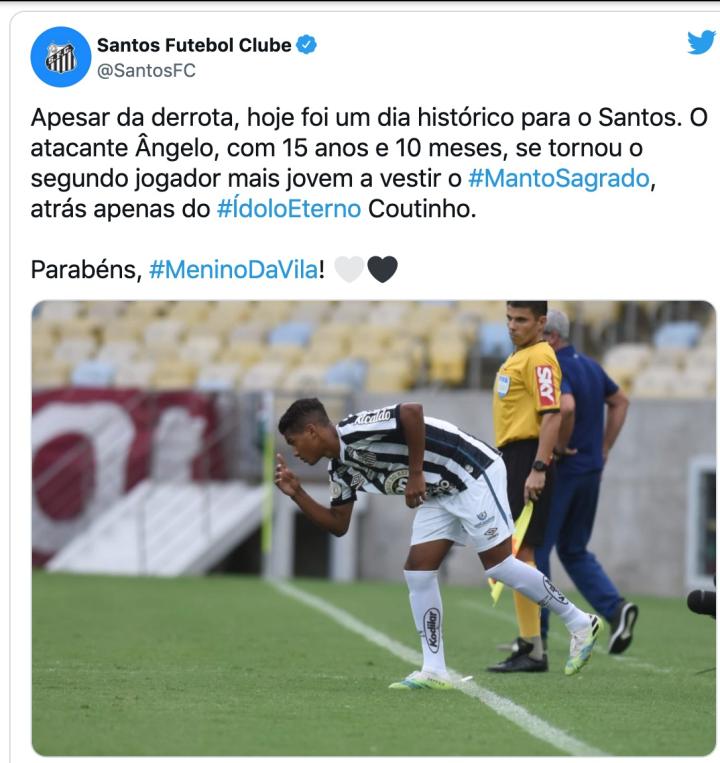Click the black heart emoji
This screenshot has height=763, width=720.
tap(382, 269)
